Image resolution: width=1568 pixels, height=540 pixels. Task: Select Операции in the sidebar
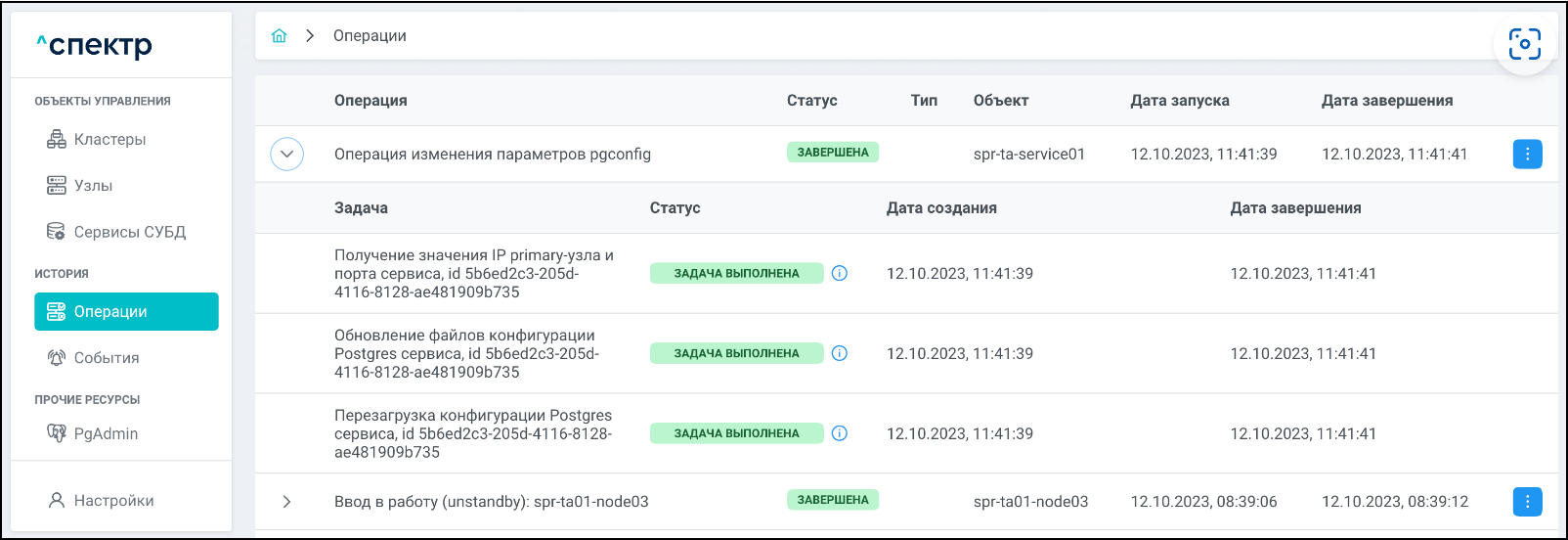click(126, 312)
